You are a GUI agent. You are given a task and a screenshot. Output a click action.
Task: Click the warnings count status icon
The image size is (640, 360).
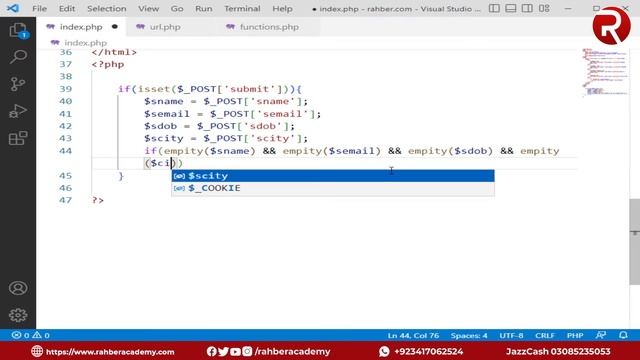[41, 335]
